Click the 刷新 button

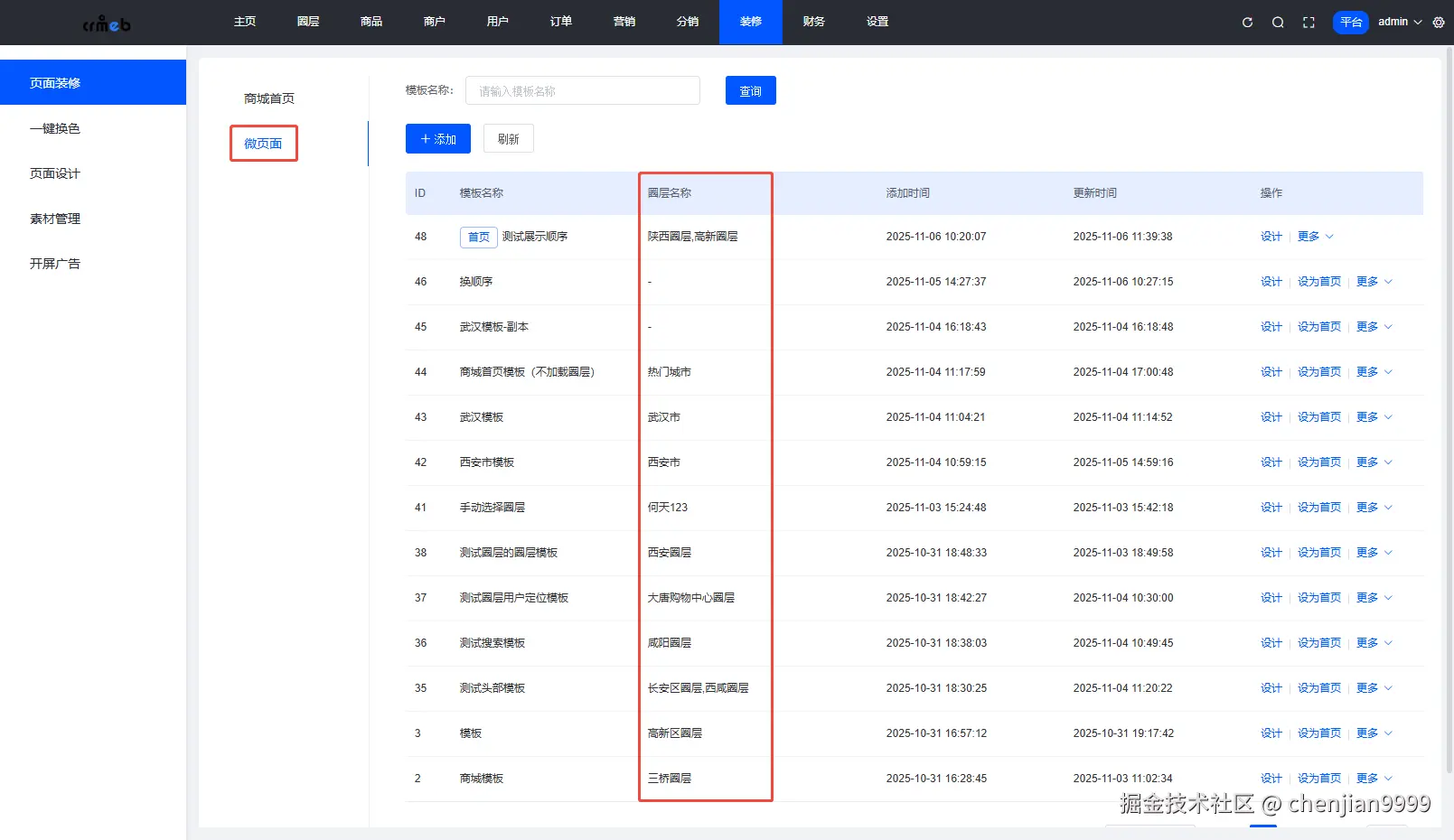coord(509,139)
